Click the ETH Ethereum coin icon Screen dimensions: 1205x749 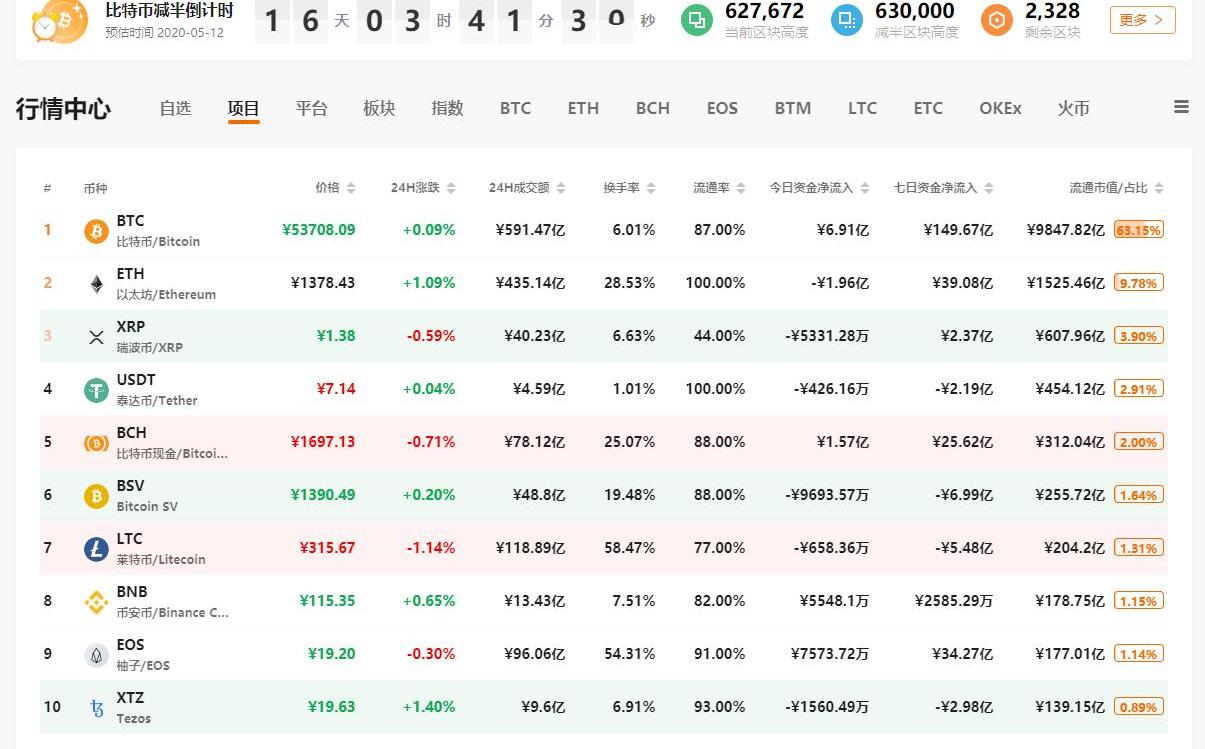coord(96,284)
